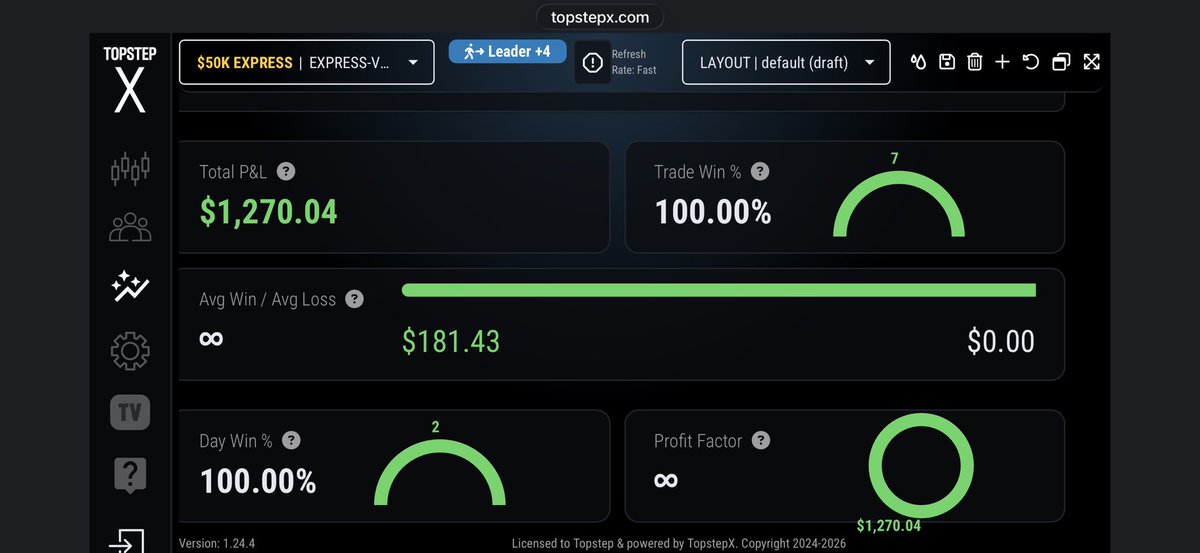Viewport: 1200px width, 553px height.
Task: Click the trade count 7 above gauge
Action: pyautogui.click(x=895, y=158)
